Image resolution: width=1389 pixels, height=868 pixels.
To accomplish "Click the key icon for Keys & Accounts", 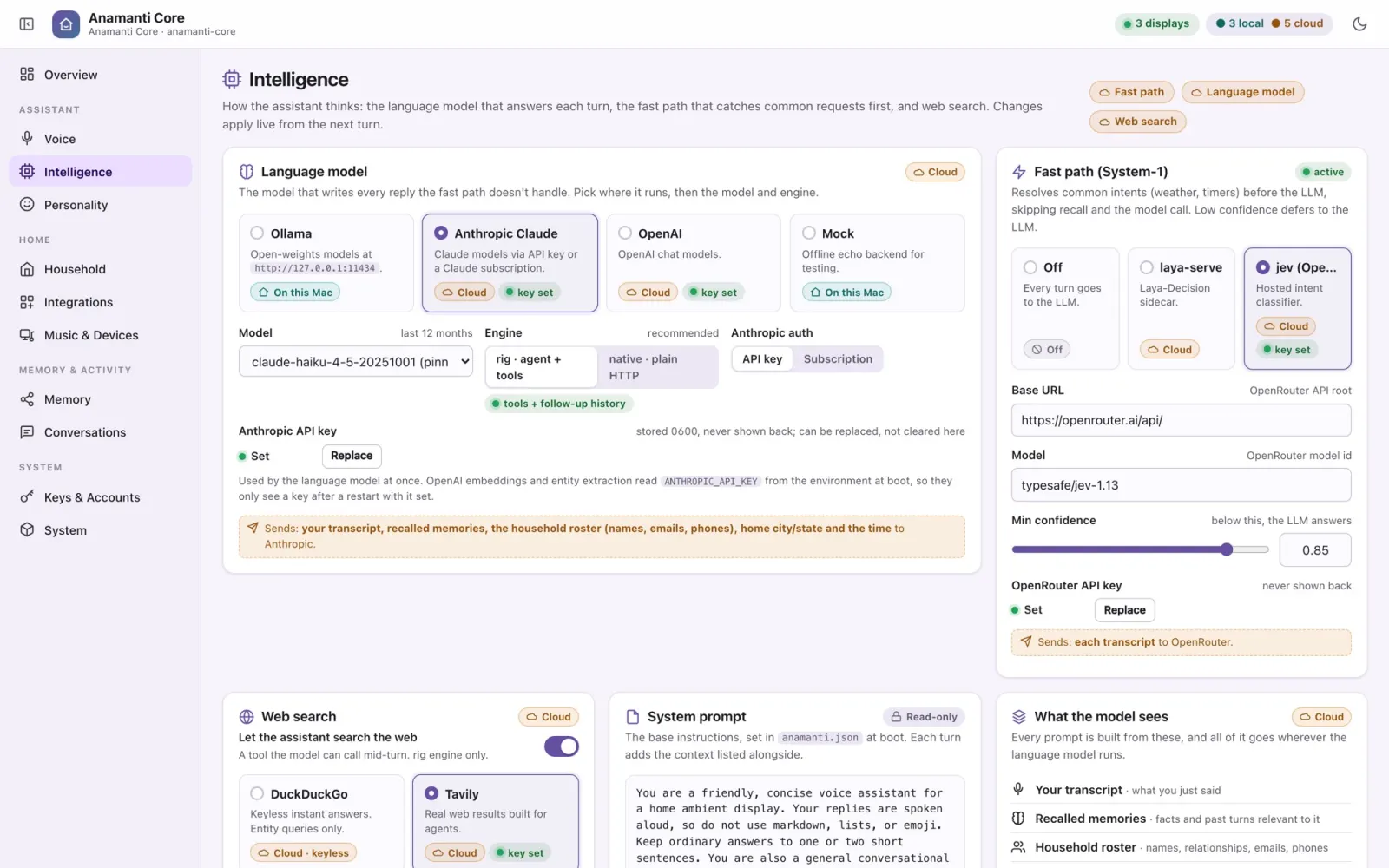I will 27,496.
